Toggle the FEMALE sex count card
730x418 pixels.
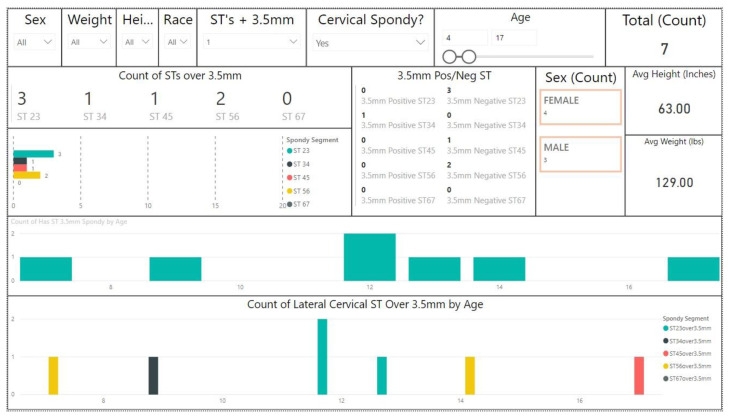point(581,108)
